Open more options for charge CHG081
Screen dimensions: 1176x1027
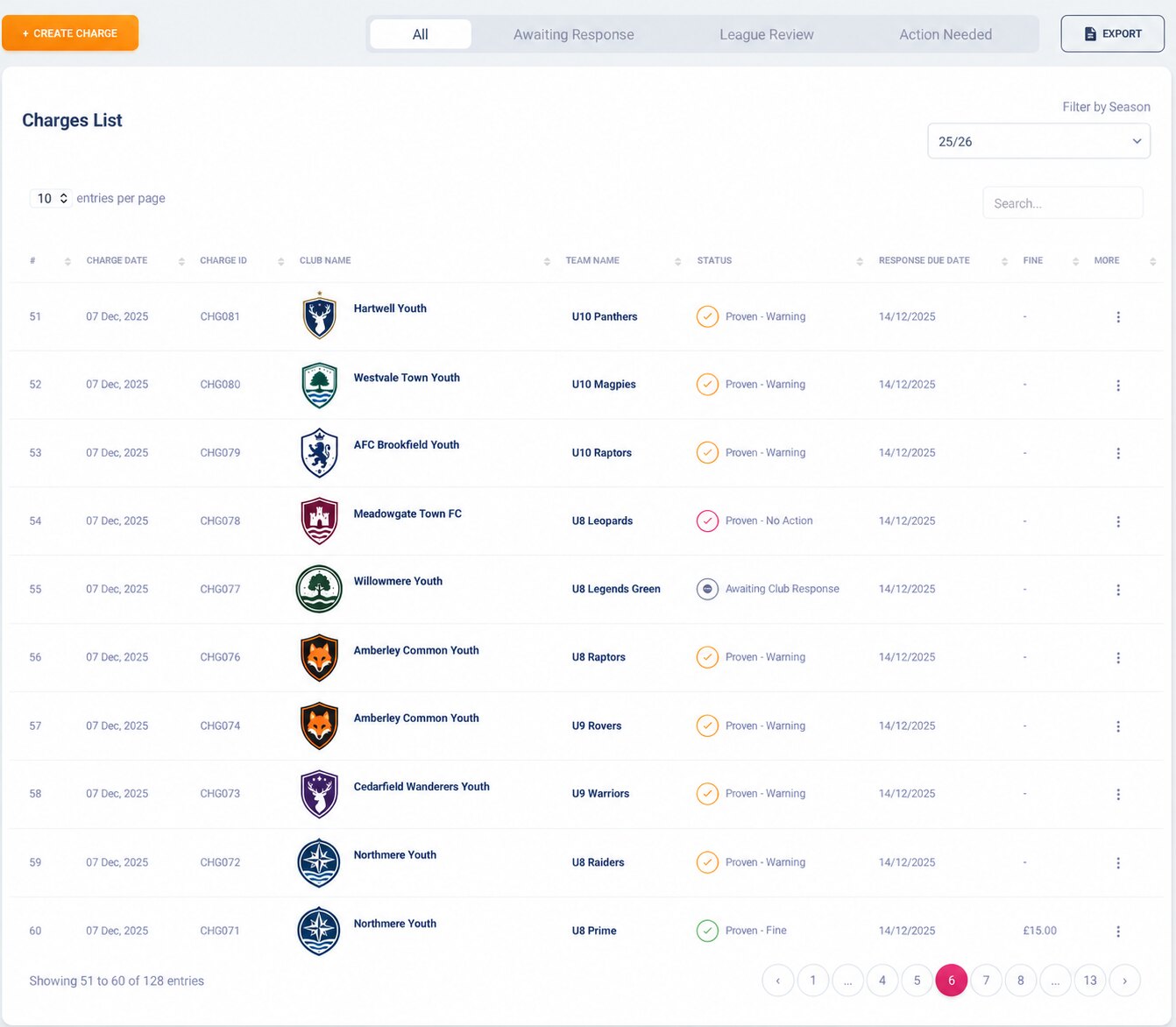[1118, 317]
